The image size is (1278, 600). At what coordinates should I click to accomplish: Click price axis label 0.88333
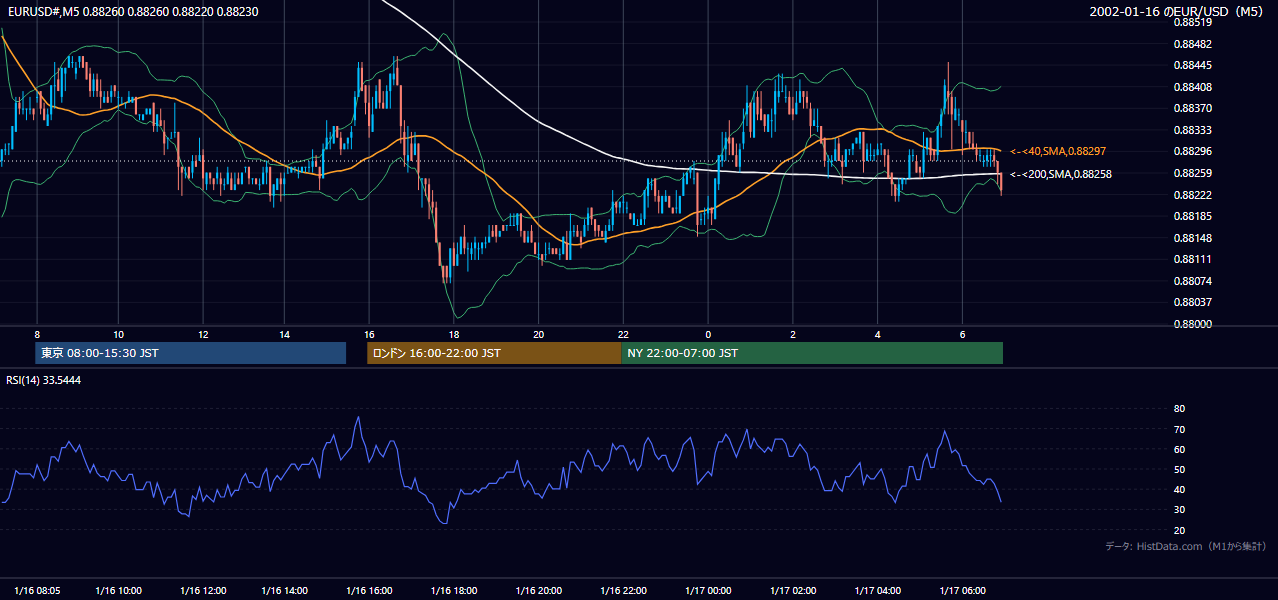1192,130
